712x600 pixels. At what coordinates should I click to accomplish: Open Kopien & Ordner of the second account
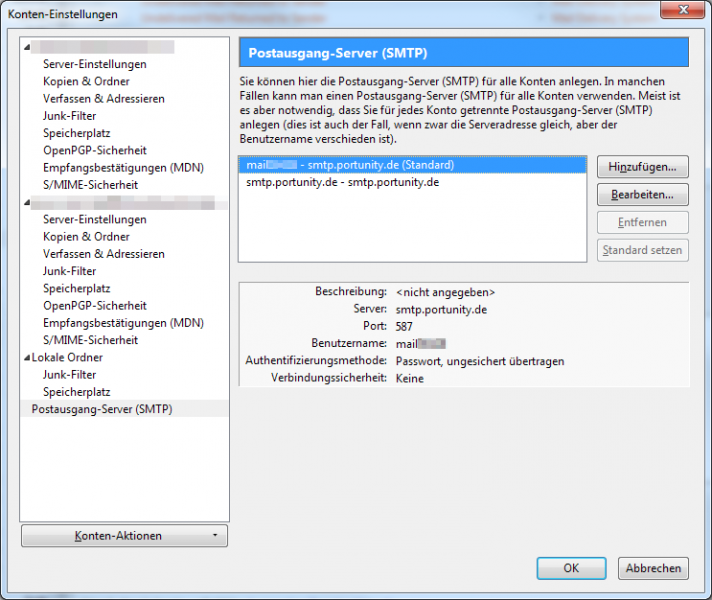pos(86,237)
